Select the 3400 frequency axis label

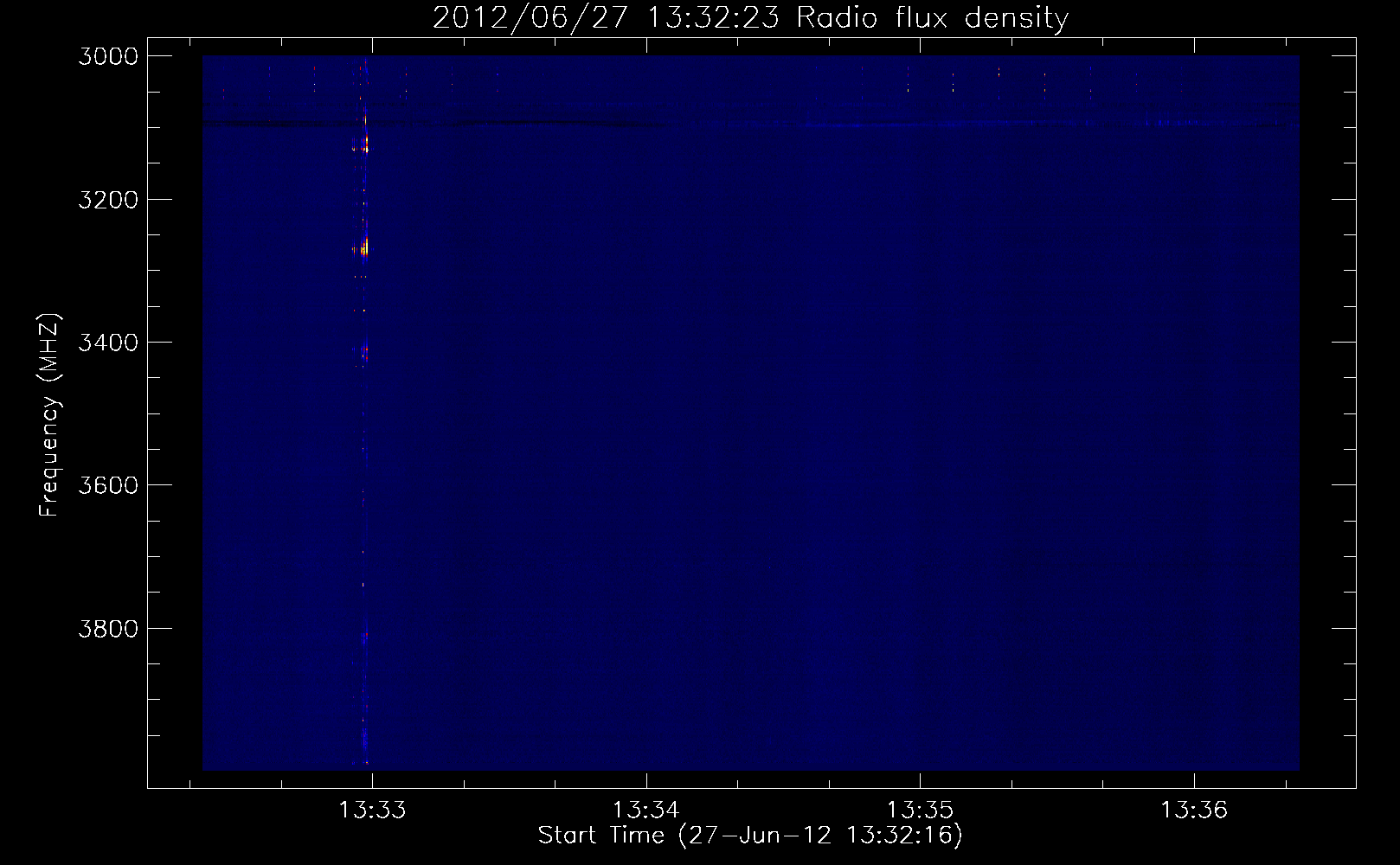click(x=108, y=343)
